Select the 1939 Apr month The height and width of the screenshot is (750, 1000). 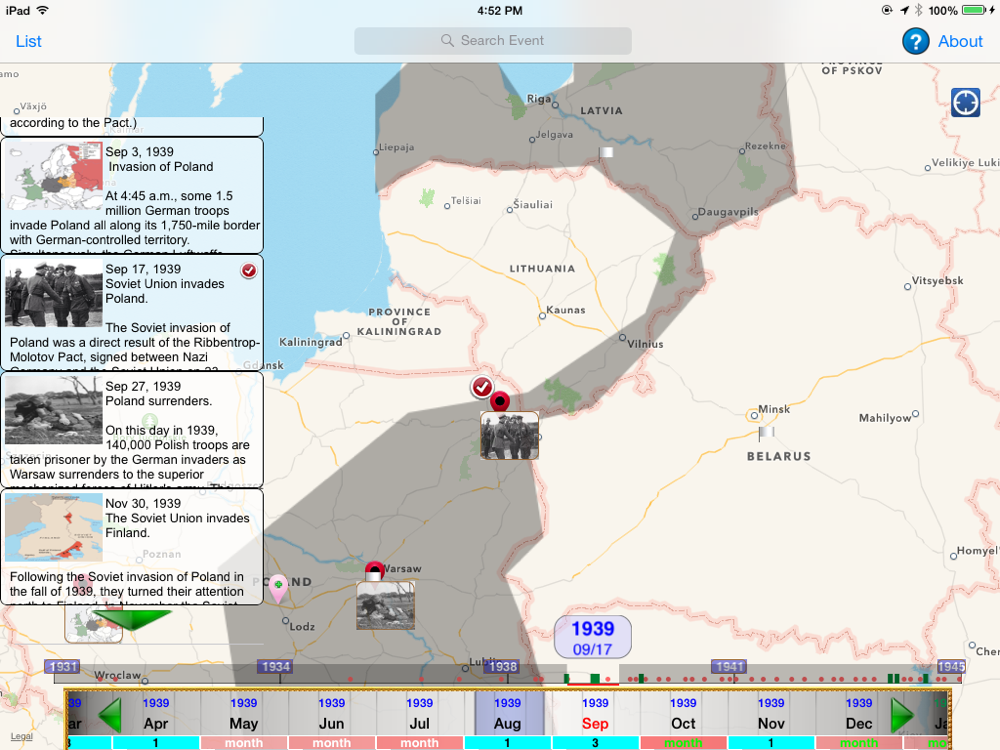(x=156, y=714)
